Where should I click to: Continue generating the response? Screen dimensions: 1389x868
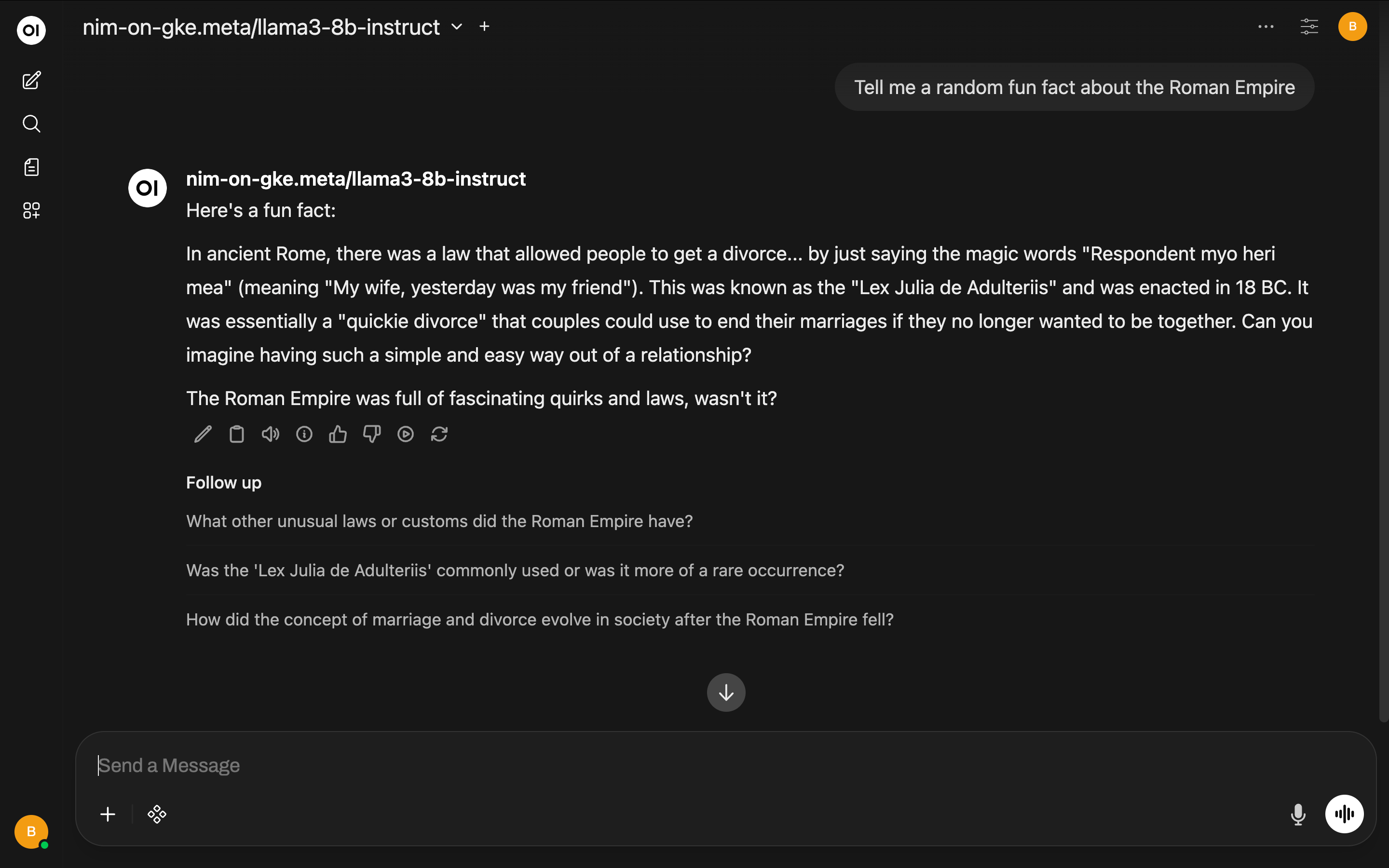pos(405,434)
